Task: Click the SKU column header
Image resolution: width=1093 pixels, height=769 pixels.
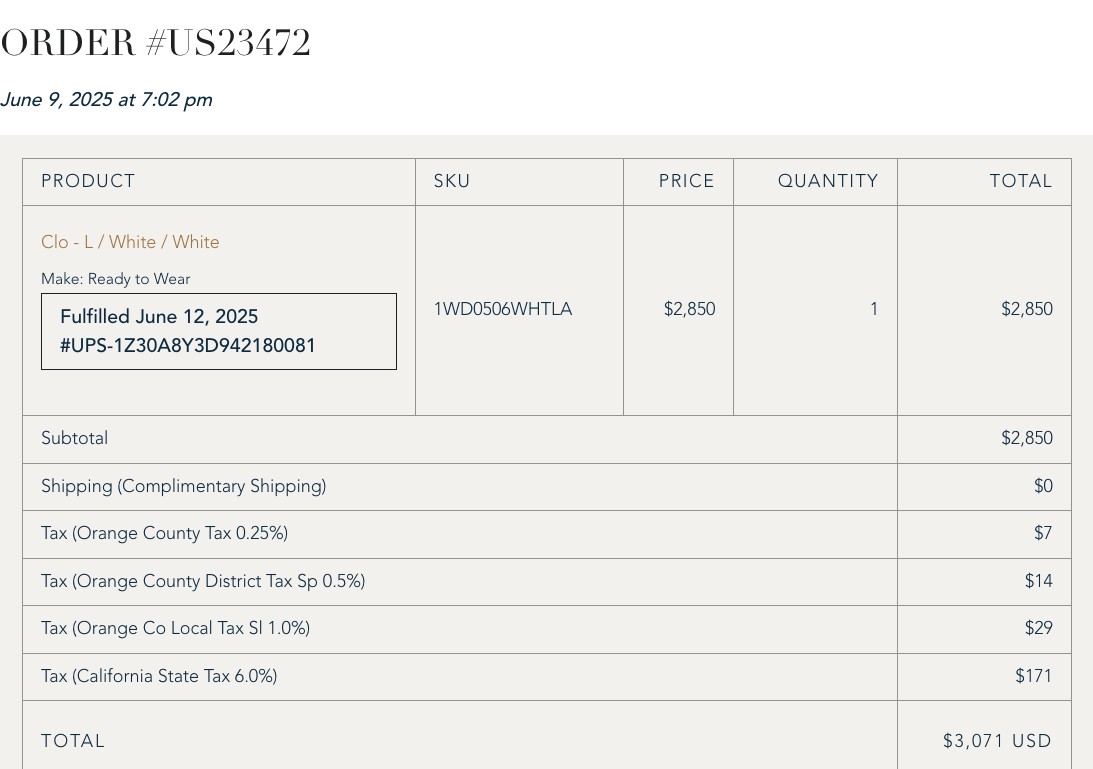Action: click(452, 181)
